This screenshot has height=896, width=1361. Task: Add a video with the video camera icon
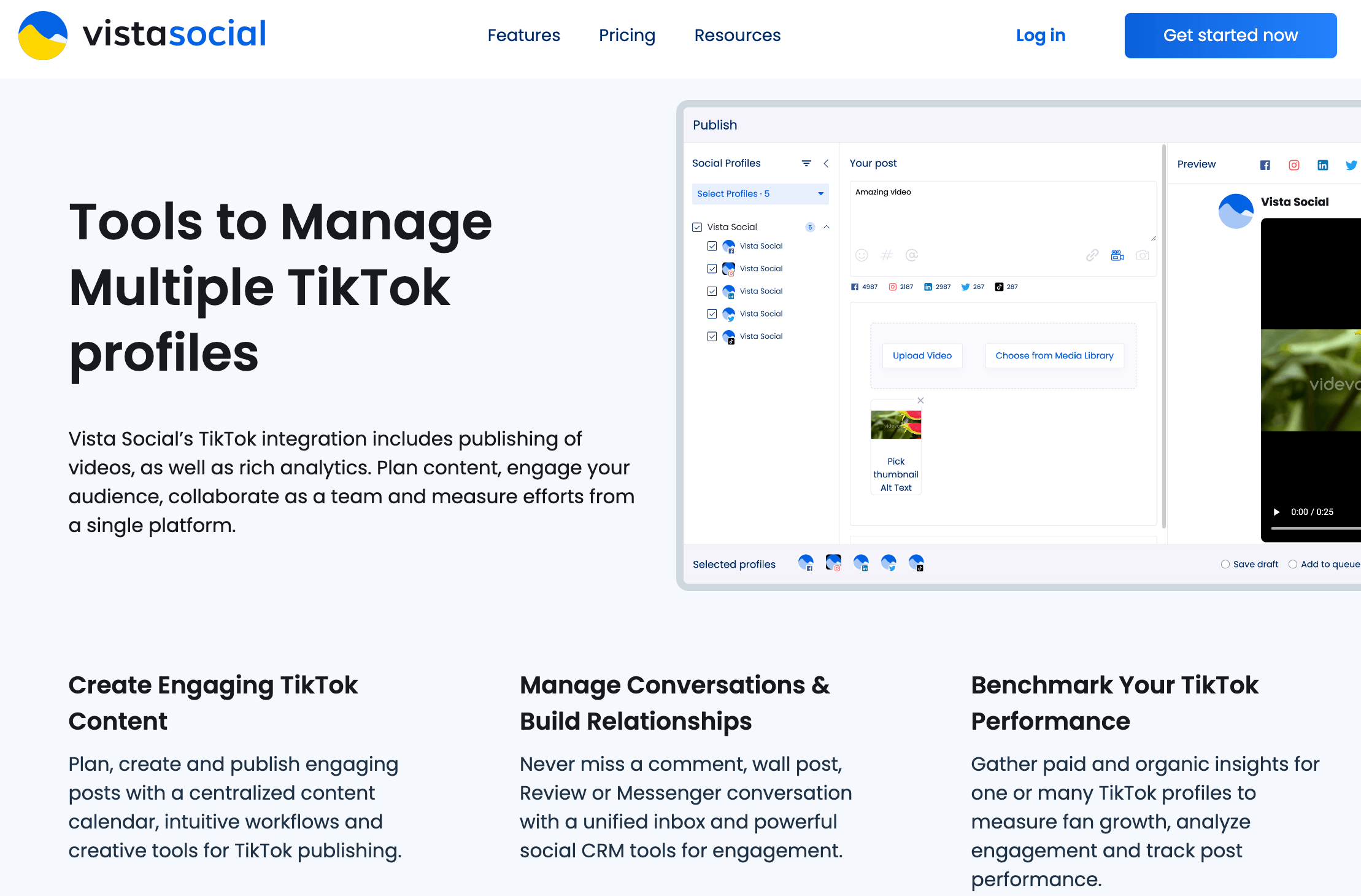1117,255
